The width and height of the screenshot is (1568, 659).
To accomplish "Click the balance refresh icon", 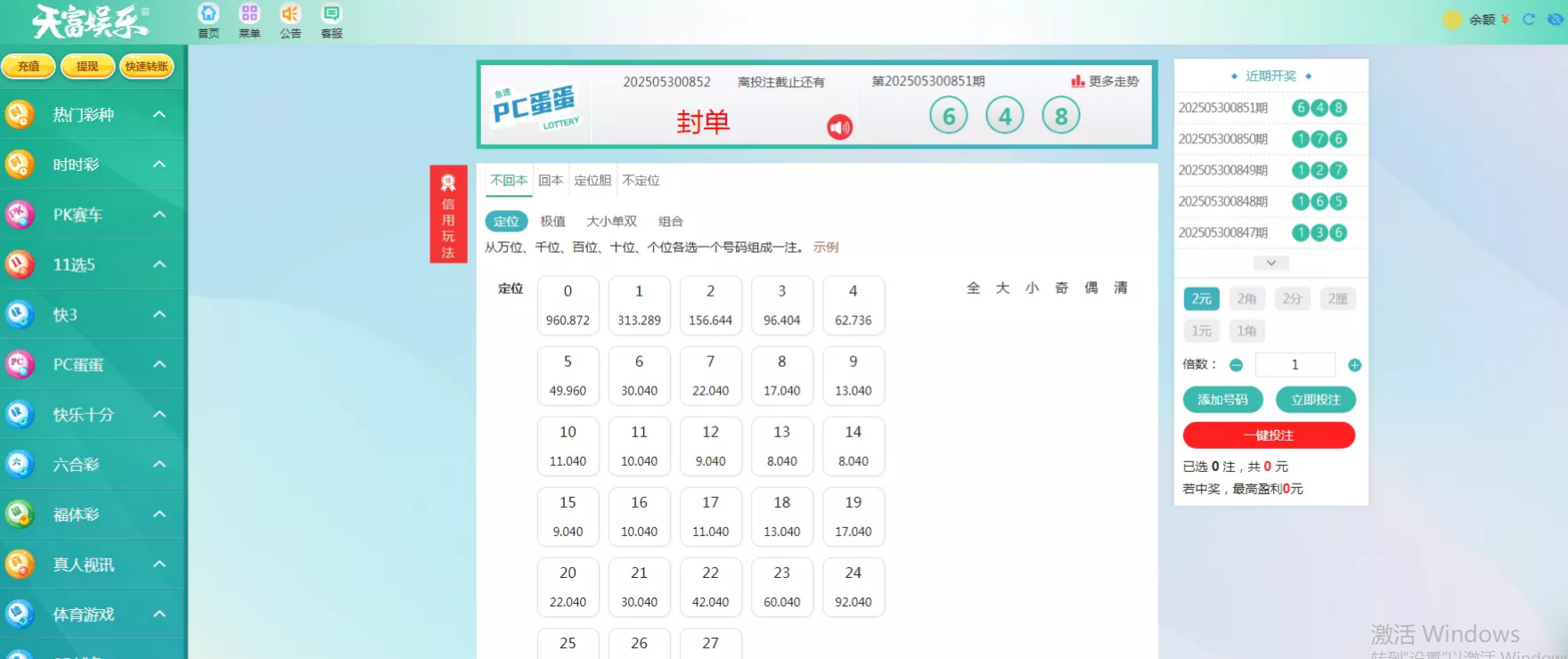I will click(x=1529, y=19).
